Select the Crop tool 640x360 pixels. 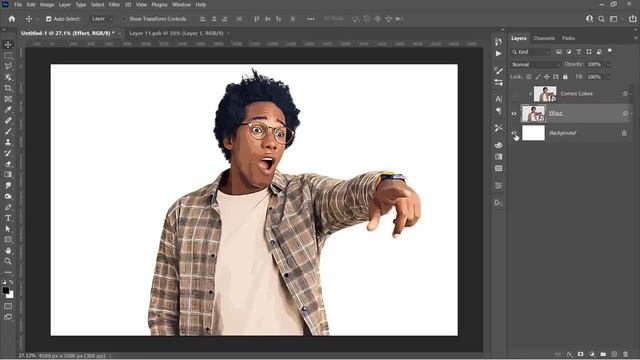pyautogui.click(x=8, y=88)
